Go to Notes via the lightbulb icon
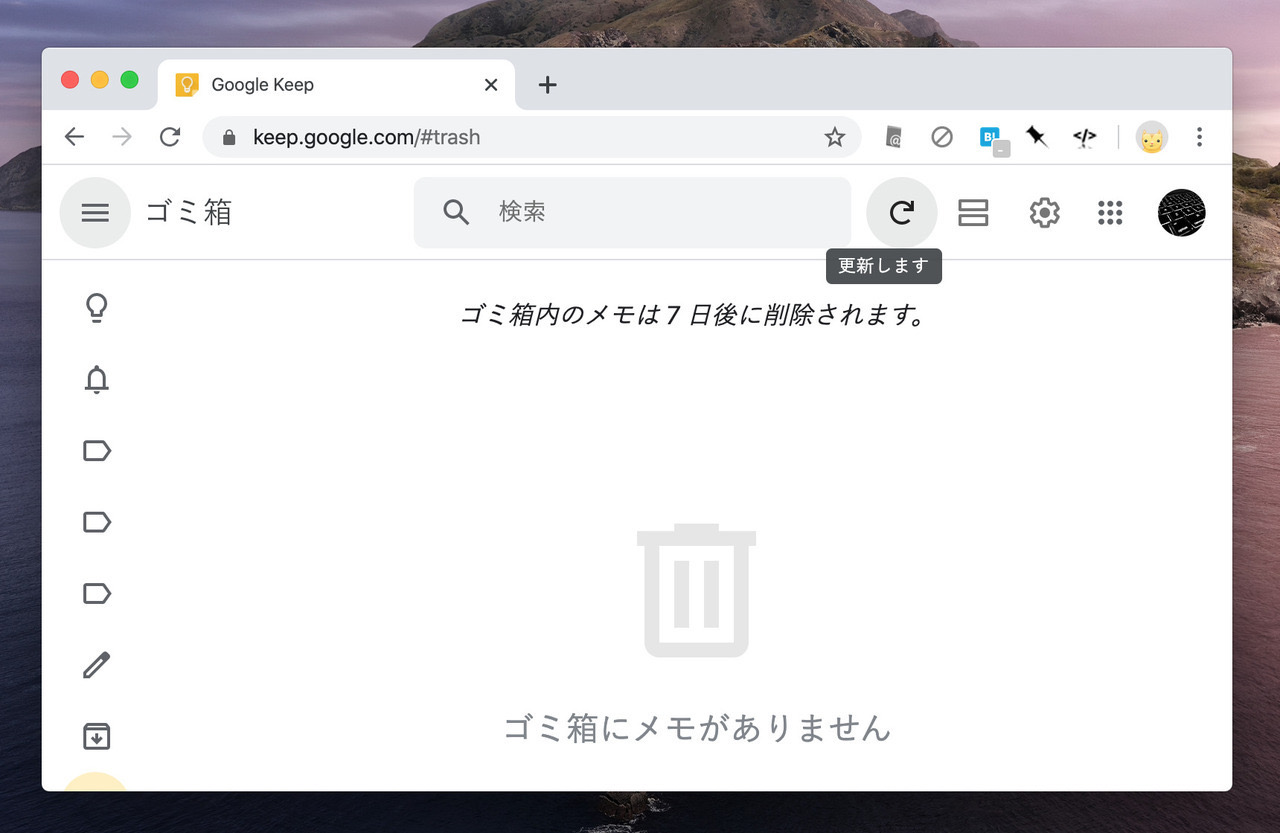The width and height of the screenshot is (1280, 833). pyautogui.click(x=96, y=308)
